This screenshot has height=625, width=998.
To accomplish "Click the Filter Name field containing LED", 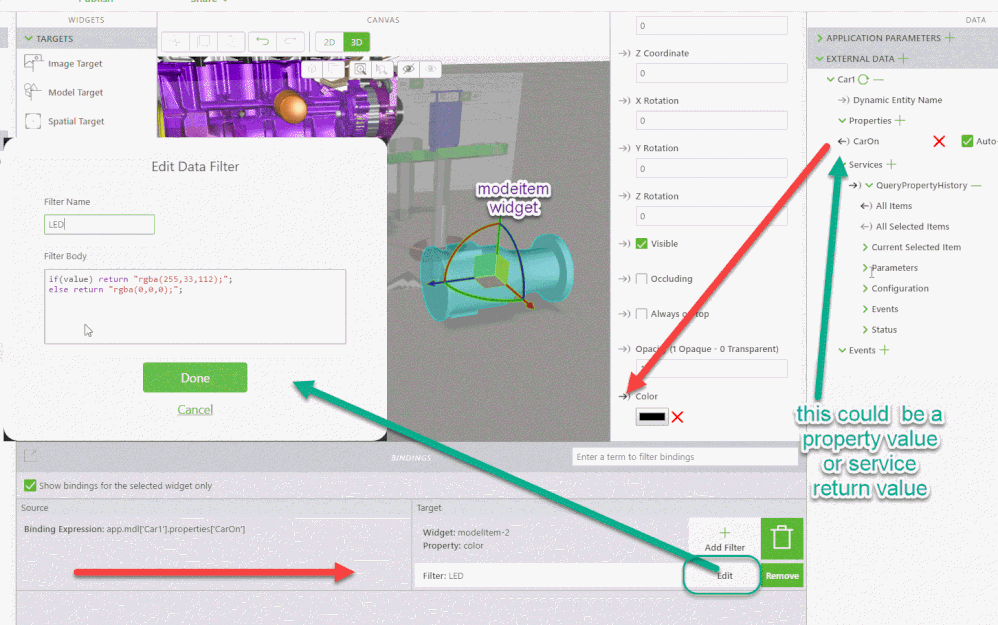I will pos(99,224).
